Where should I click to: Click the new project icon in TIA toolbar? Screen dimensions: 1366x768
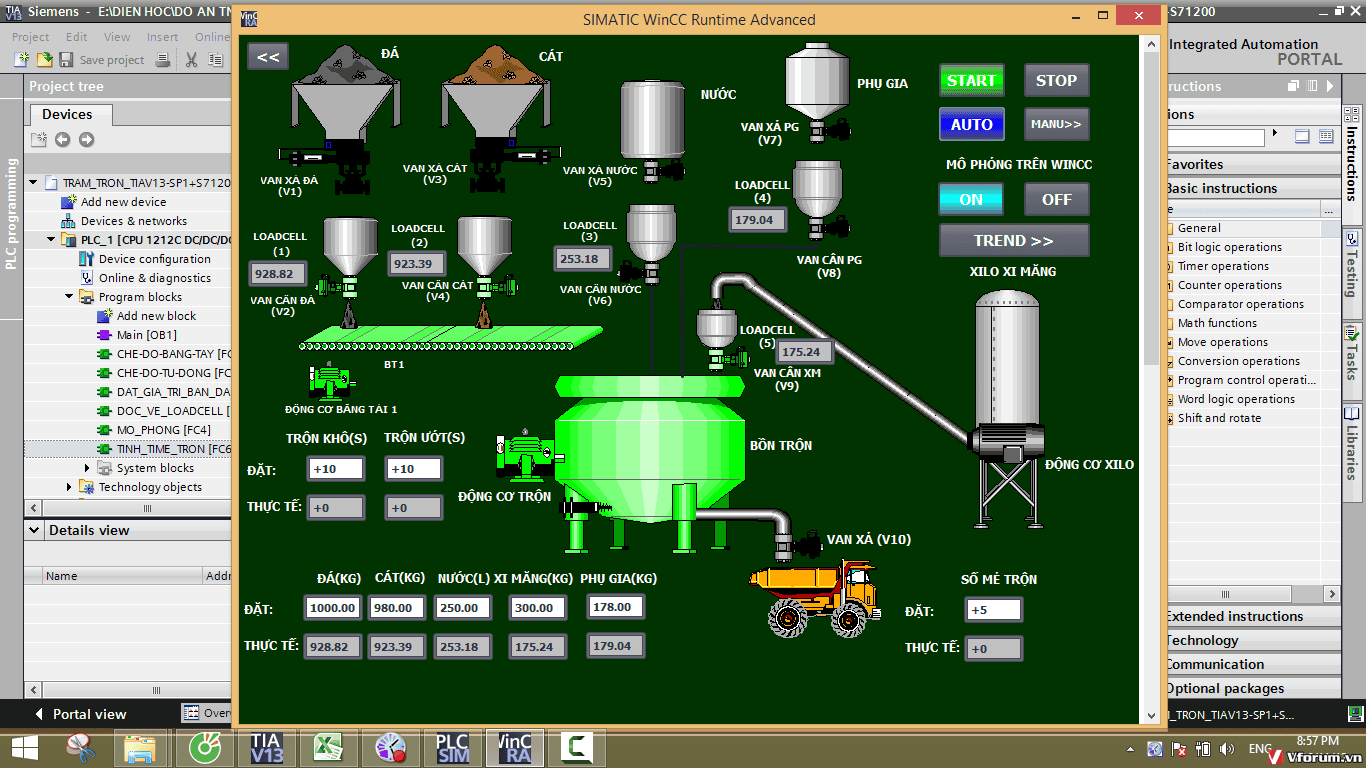point(20,60)
